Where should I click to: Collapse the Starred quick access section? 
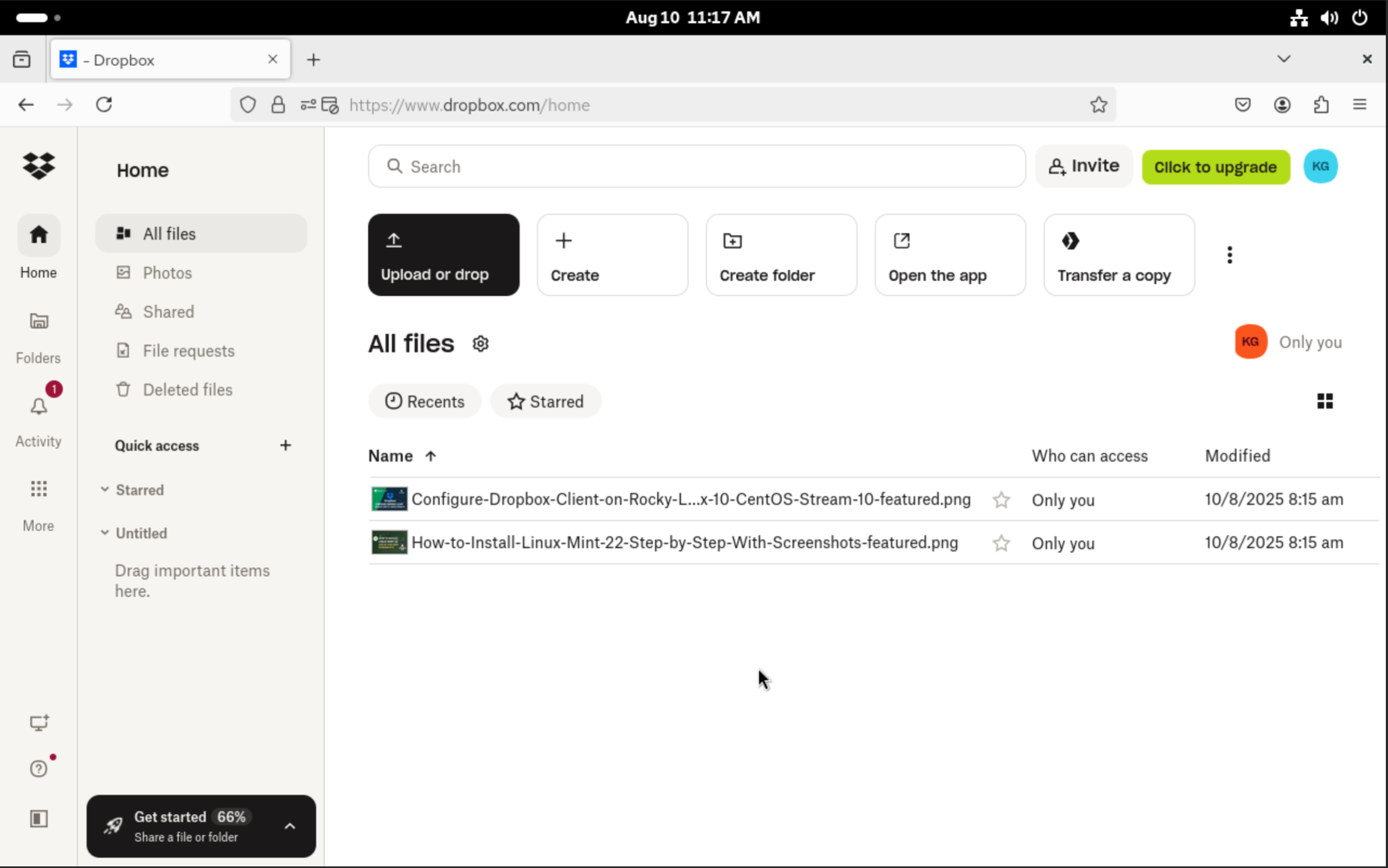coord(105,489)
